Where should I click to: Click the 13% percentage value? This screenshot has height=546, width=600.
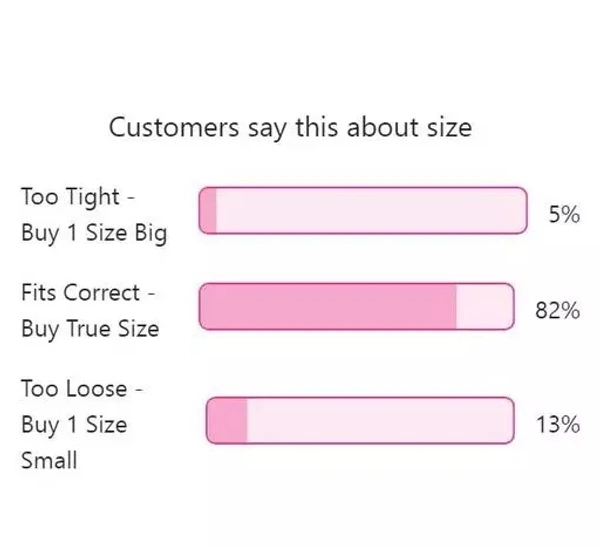(558, 425)
